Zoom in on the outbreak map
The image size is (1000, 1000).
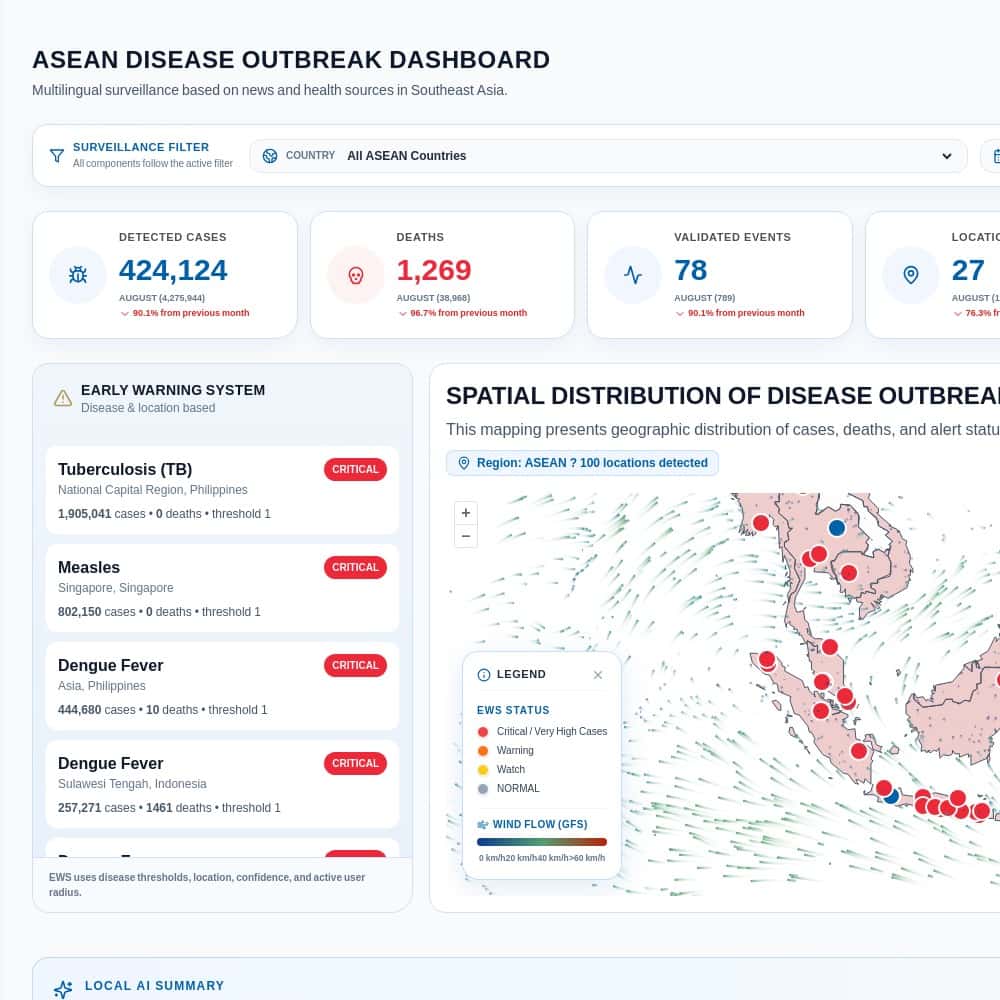(466, 513)
